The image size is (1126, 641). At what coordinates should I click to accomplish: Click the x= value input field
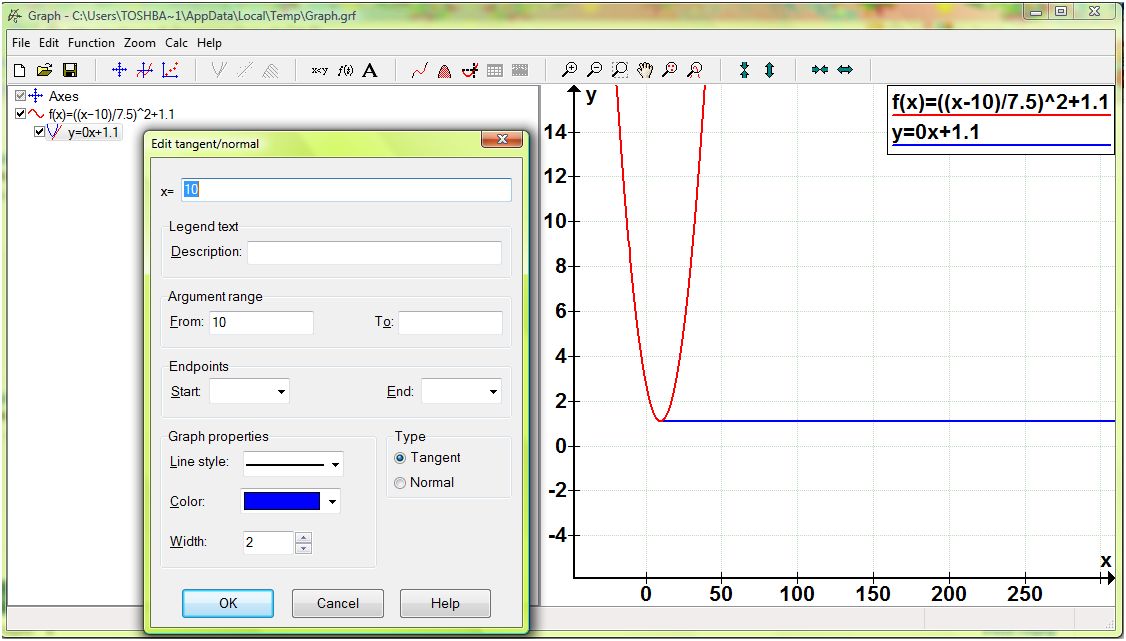(346, 190)
